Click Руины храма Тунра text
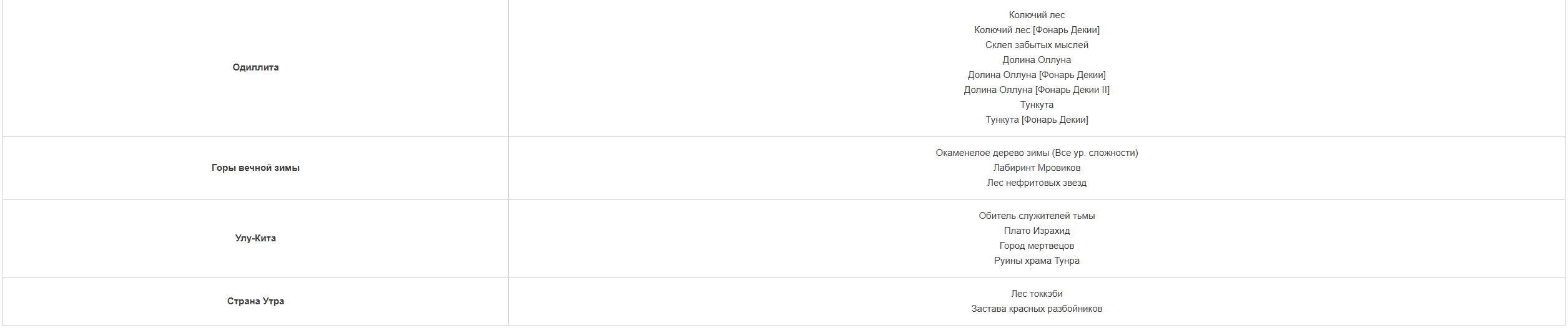Screen dimensions: 1568x328 click(x=1037, y=261)
